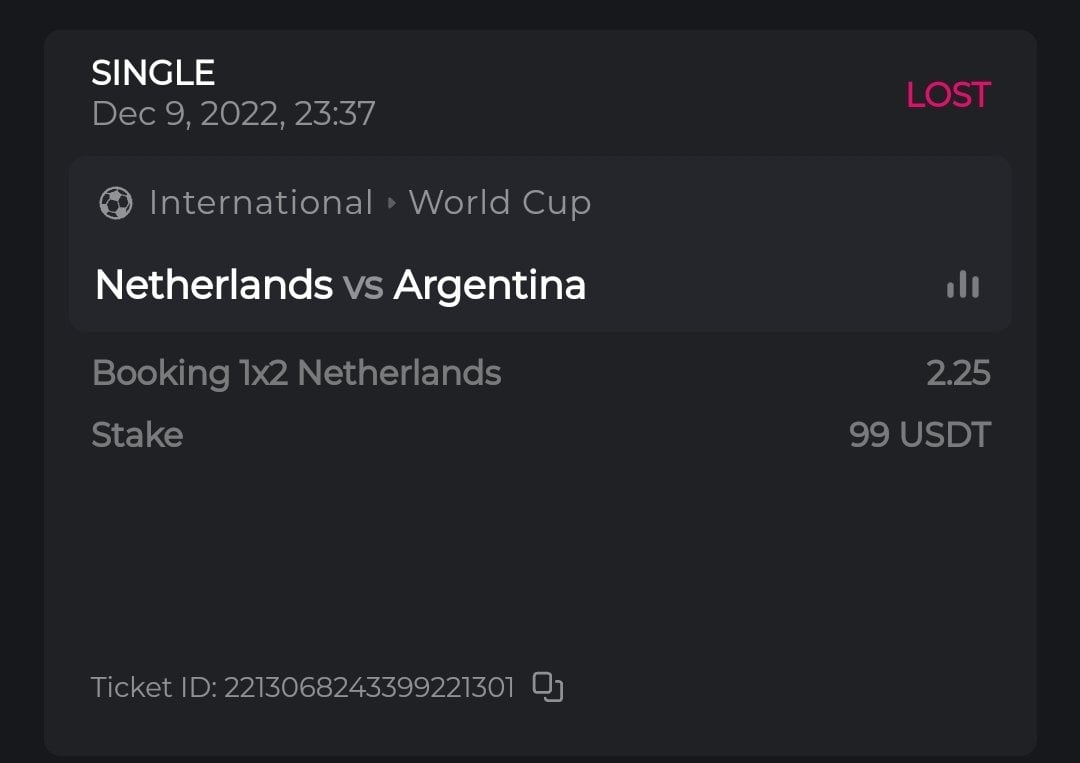Copy the ticket ID using the copy icon
The width and height of the screenshot is (1080, 763).
[548, 687]
